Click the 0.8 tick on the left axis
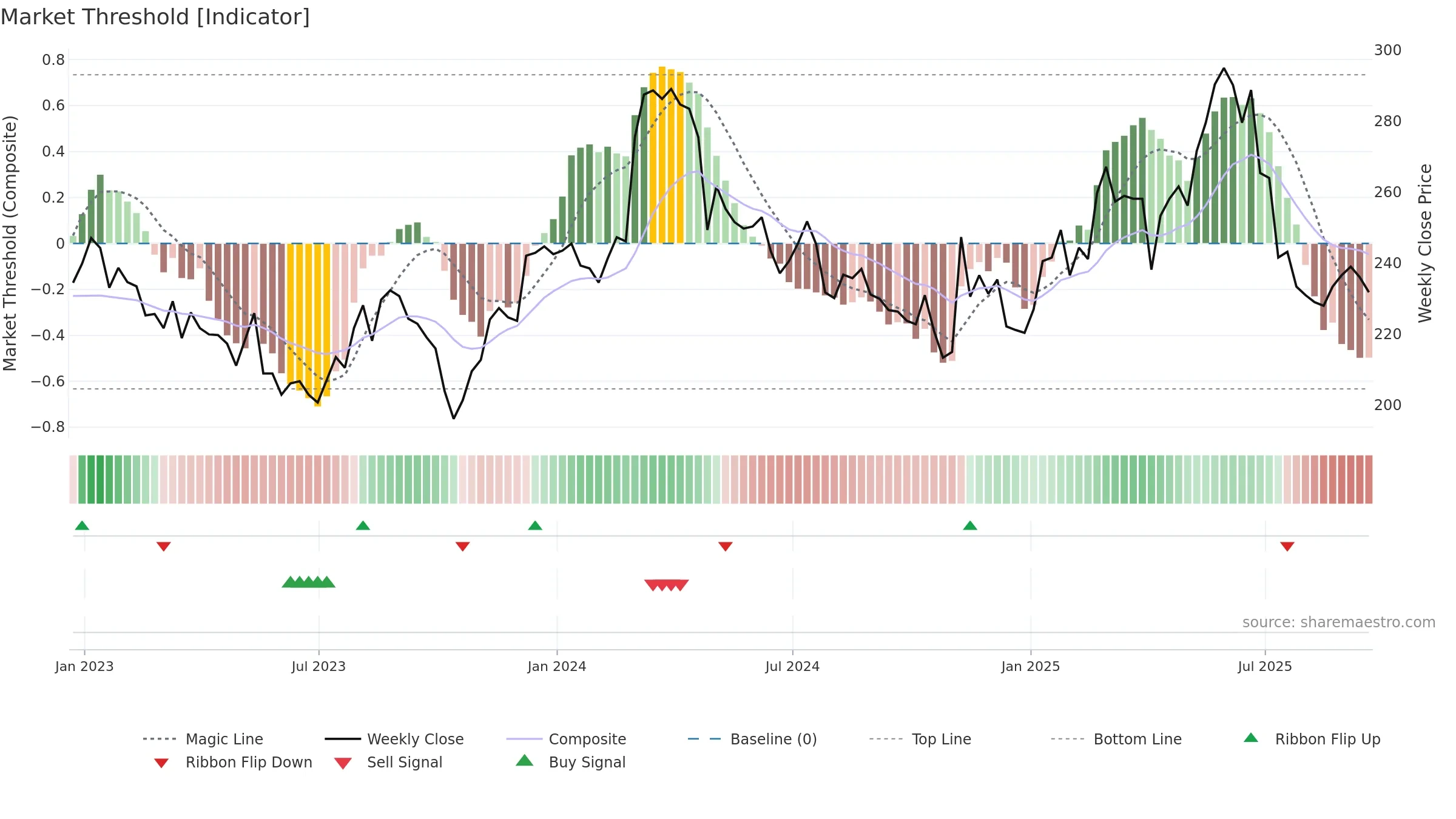Viewport: 1456px width, 819px height. 53,60
